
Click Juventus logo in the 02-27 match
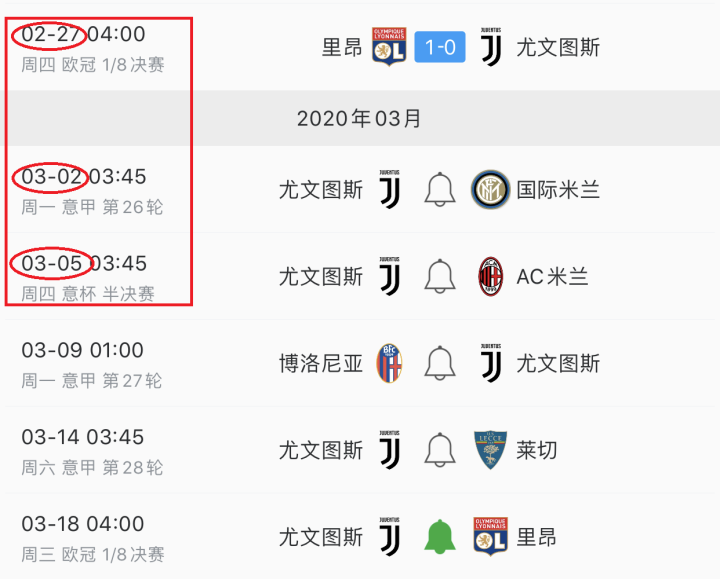[490, 47]
